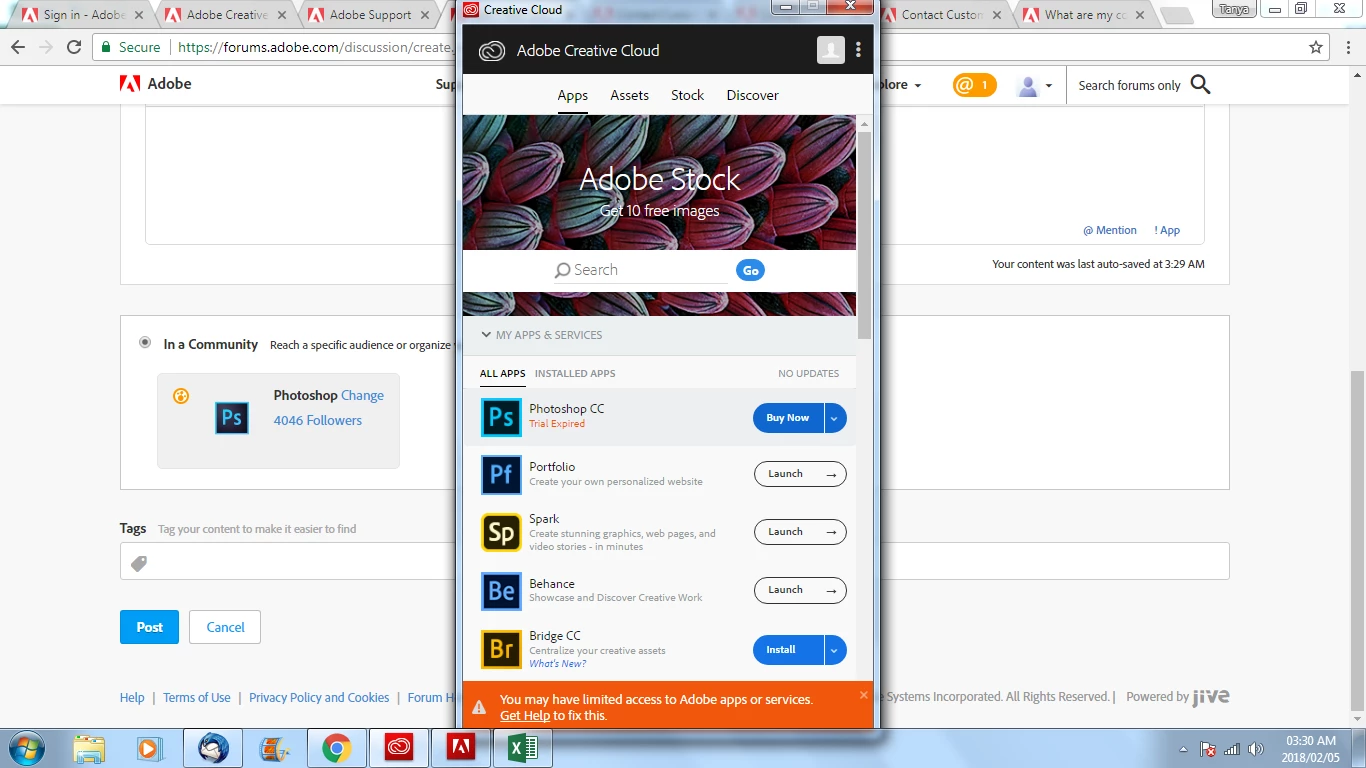Click the Tags input field
Image resolution: width=1366 pixels, height=768 pixels.
674,561
